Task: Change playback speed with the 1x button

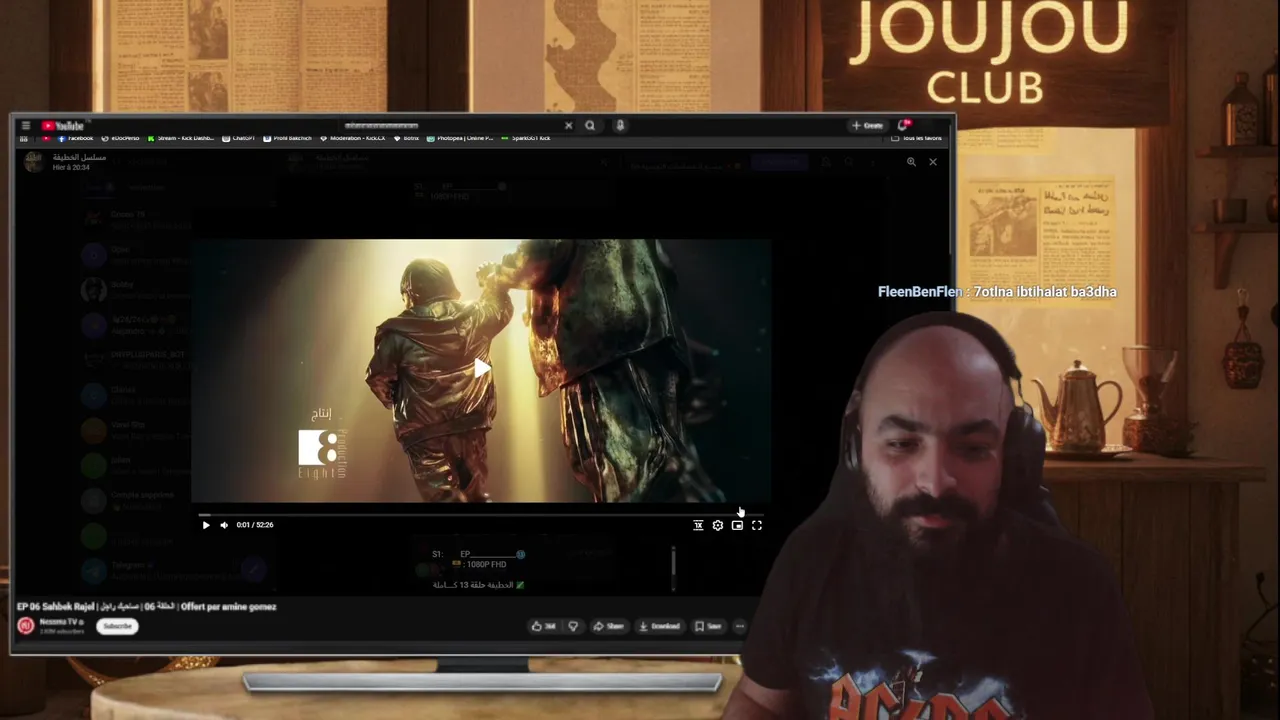Action: point(698,525)
